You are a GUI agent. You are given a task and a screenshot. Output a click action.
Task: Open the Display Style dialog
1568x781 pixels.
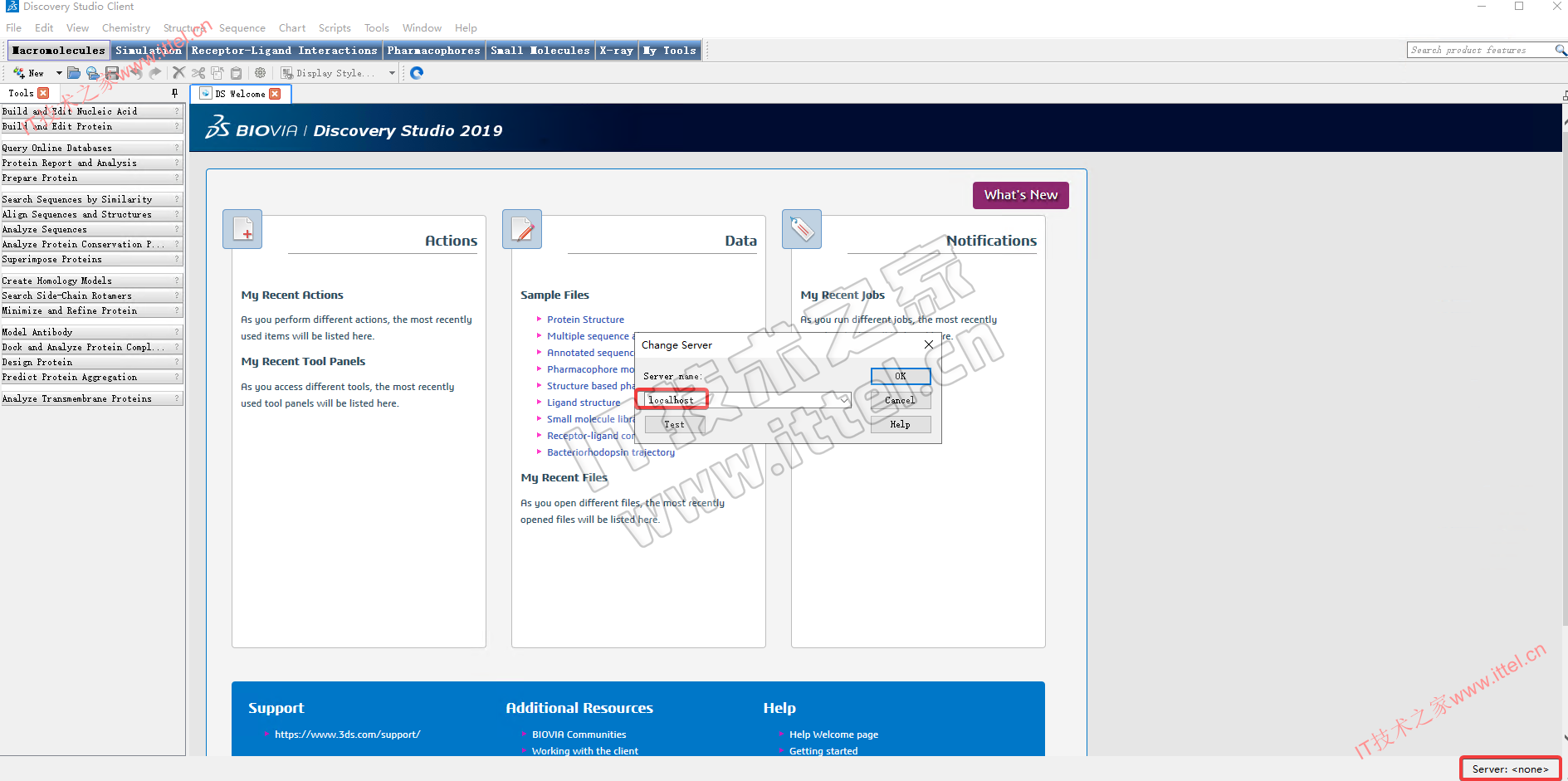(x=328, y=73)
